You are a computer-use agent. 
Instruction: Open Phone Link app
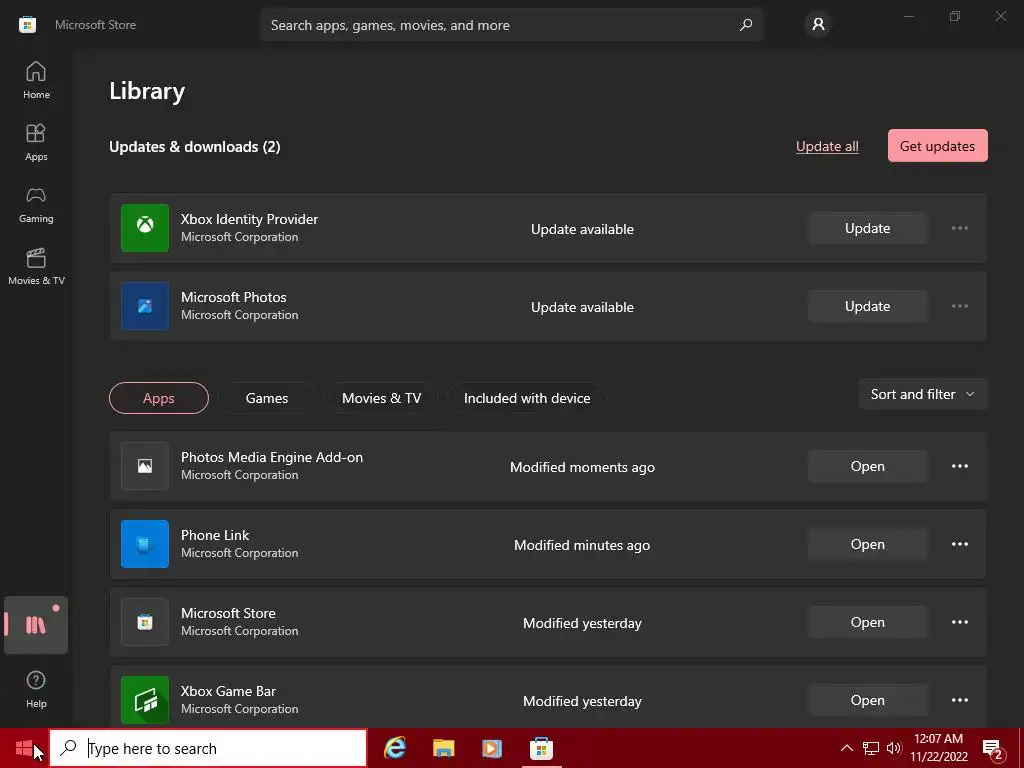pos(867,544)
